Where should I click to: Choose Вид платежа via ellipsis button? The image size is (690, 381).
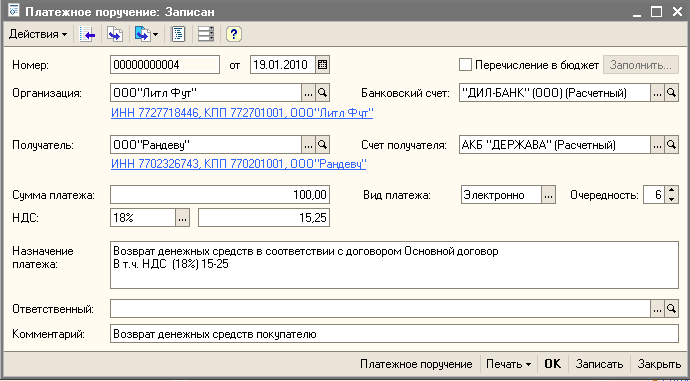point(548,195)
